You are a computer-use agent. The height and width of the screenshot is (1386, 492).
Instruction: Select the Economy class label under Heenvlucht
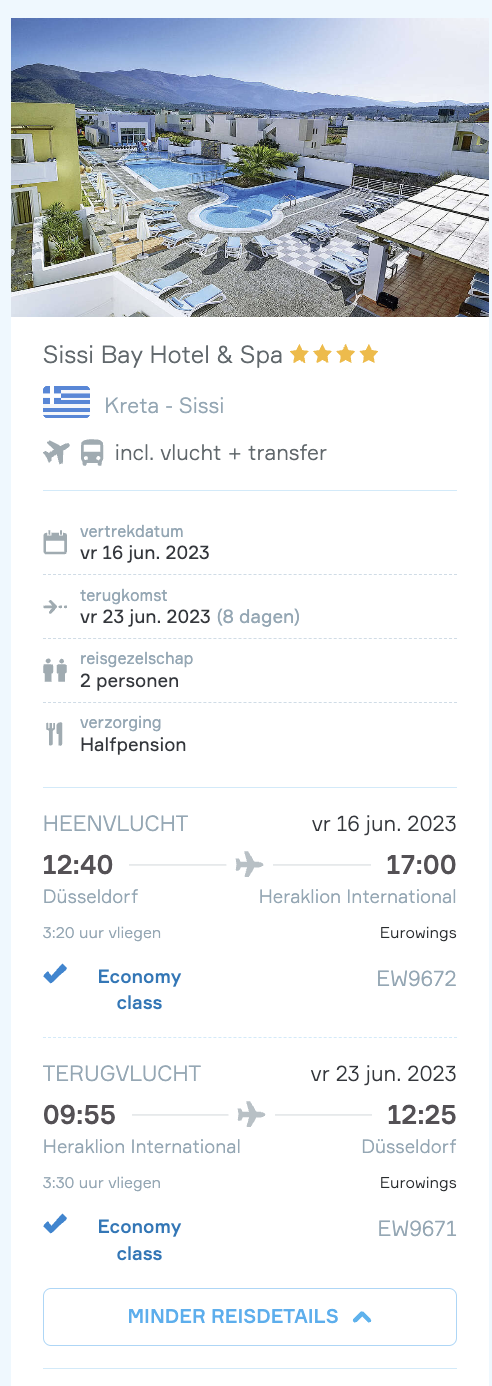139,990
